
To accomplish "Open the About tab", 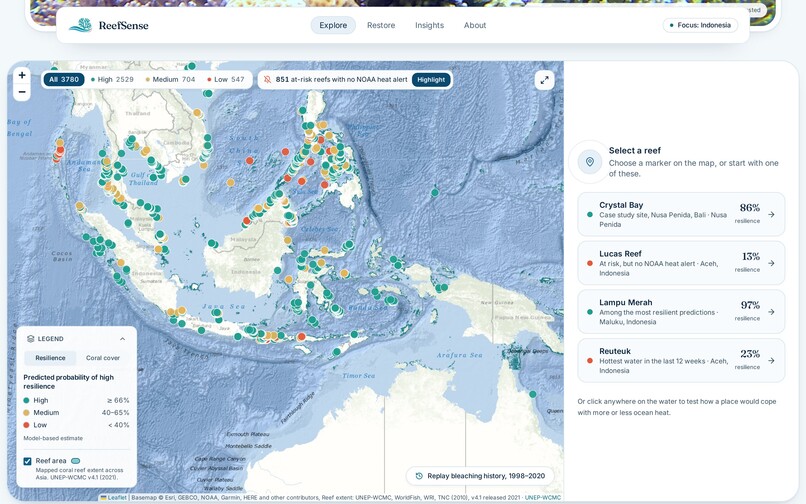I will coord(474,25).
